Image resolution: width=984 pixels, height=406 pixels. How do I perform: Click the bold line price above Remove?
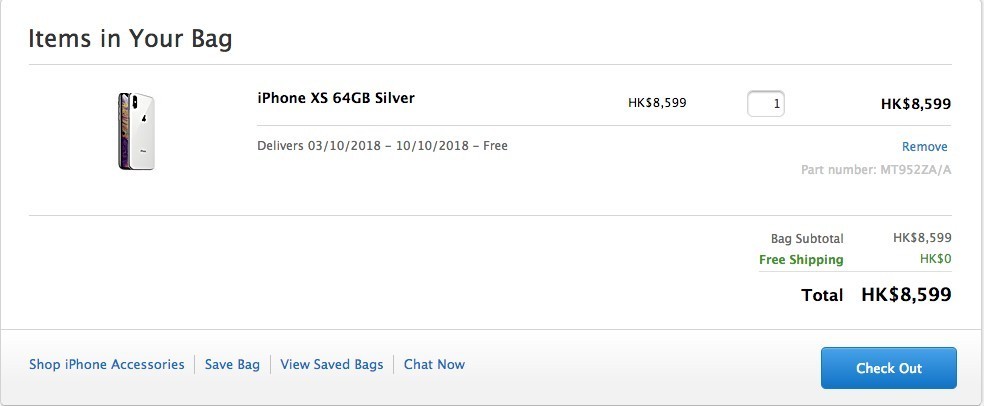(915, 103)
